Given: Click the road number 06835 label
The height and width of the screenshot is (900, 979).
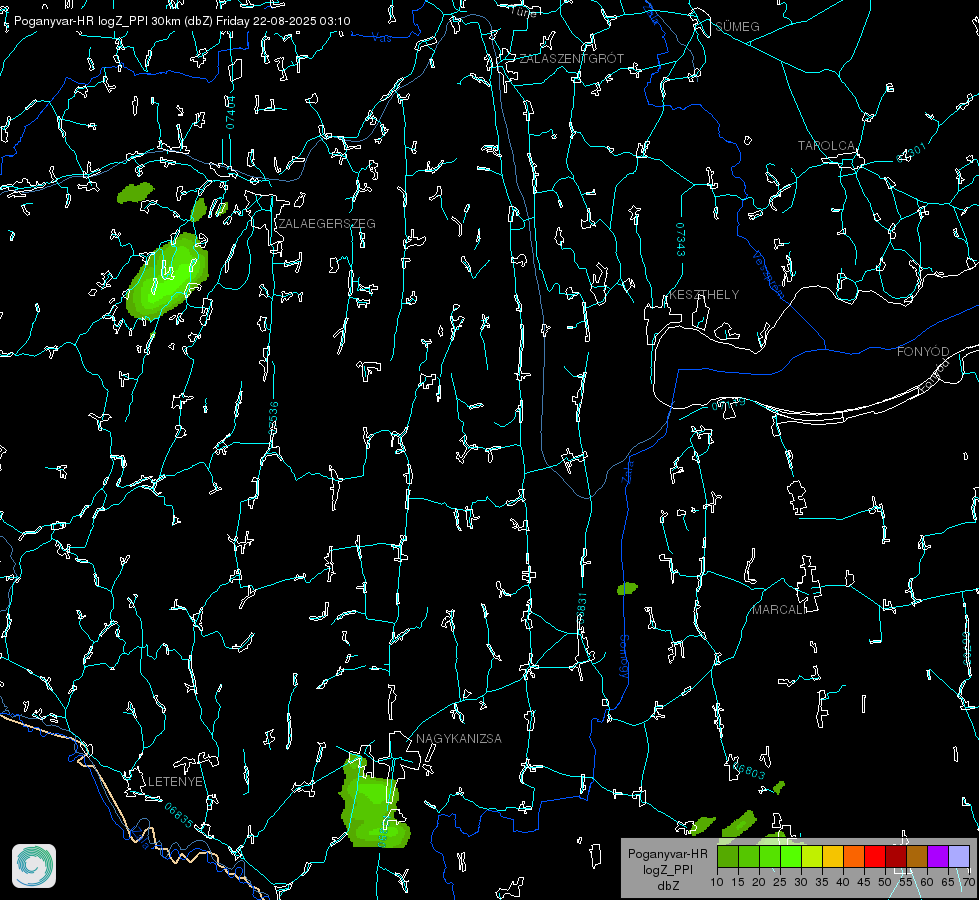Looking at the screenshot, I should point(179,815).
